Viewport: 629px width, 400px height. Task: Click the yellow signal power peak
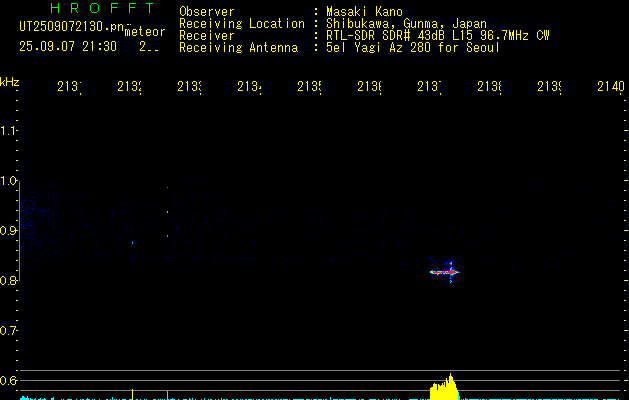click(x=444, y=388)
